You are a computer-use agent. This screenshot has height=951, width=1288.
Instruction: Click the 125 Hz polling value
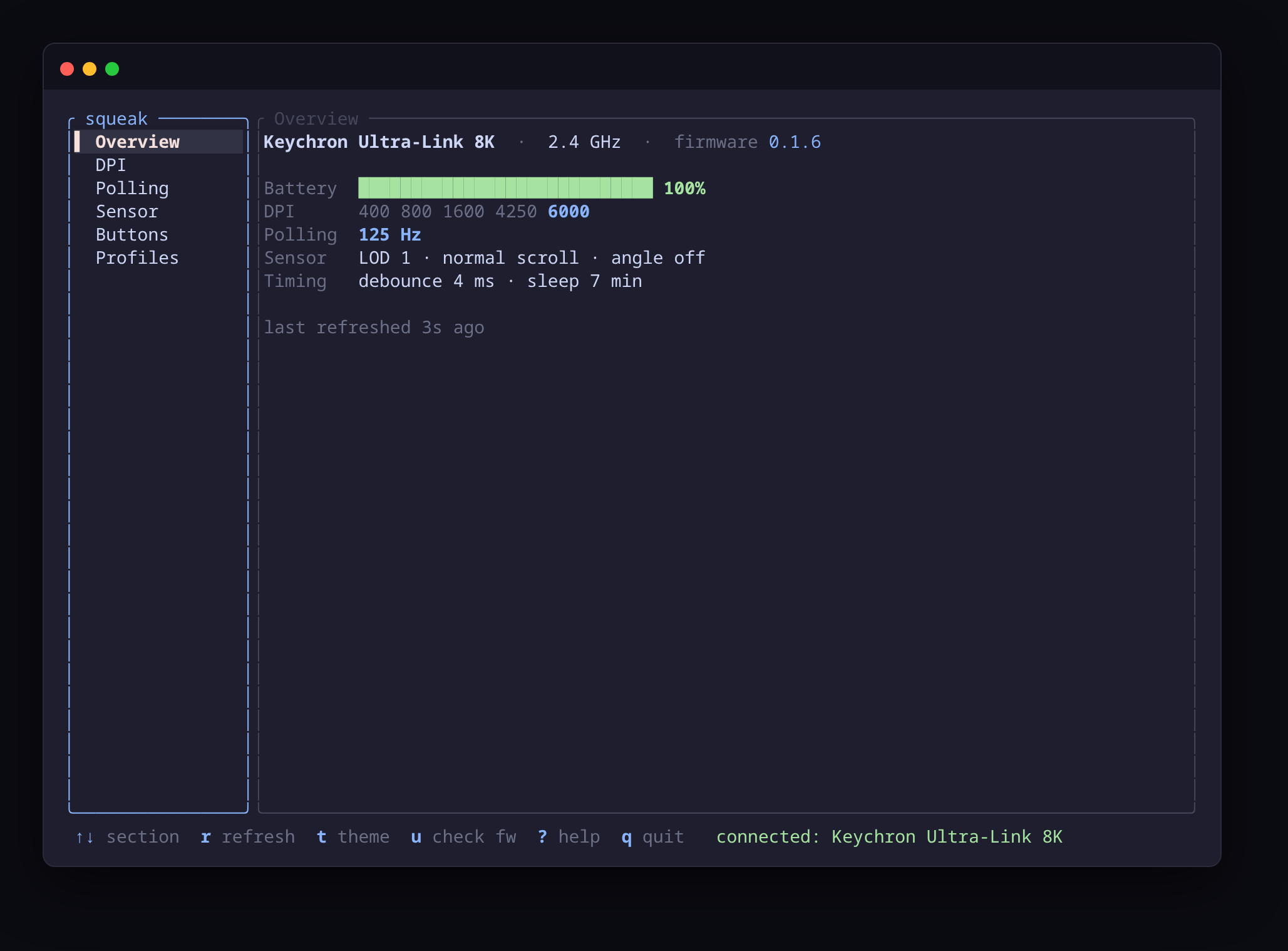(x=389, y=234)
